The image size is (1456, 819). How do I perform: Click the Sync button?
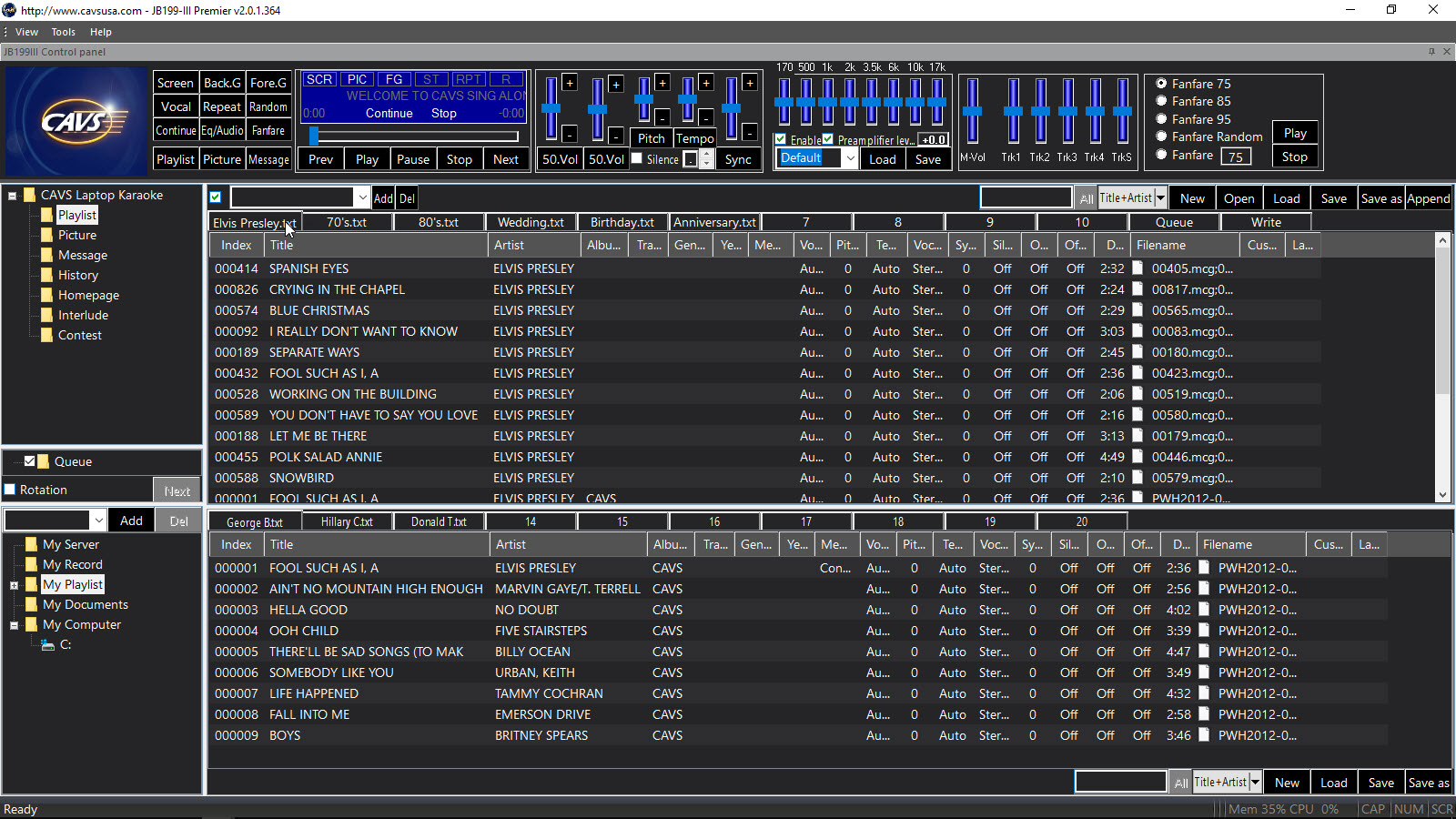coord(738,159)
